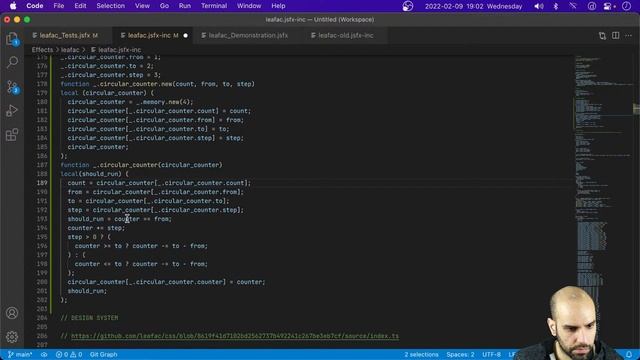This screenshot has width=640, height=360.
Task: Click the Open Changes icon in editor toolbar
Action: (602, 36)
